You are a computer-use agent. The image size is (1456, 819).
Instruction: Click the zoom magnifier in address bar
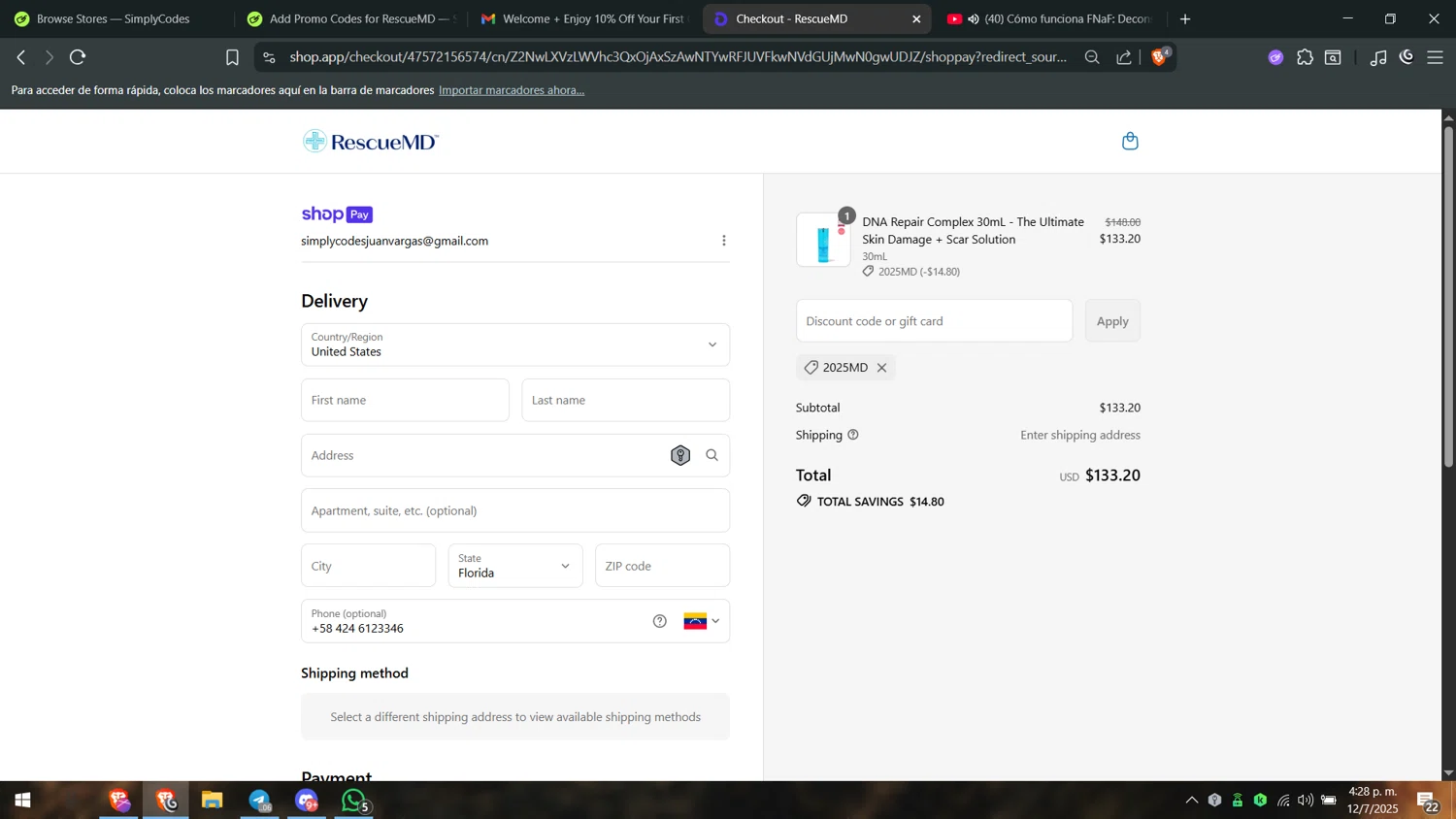tap(1092, 57)
